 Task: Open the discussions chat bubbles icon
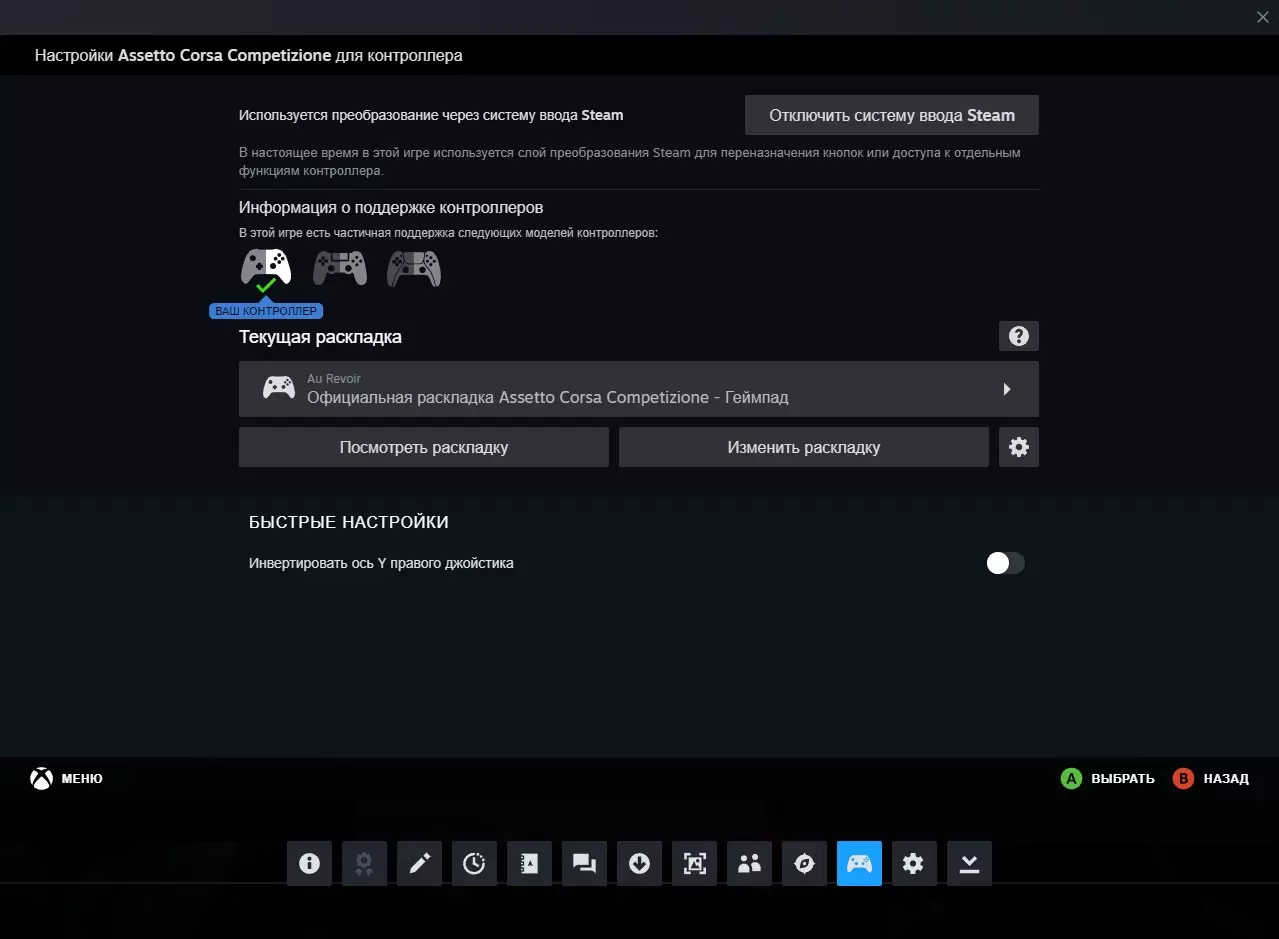(584, 863)
